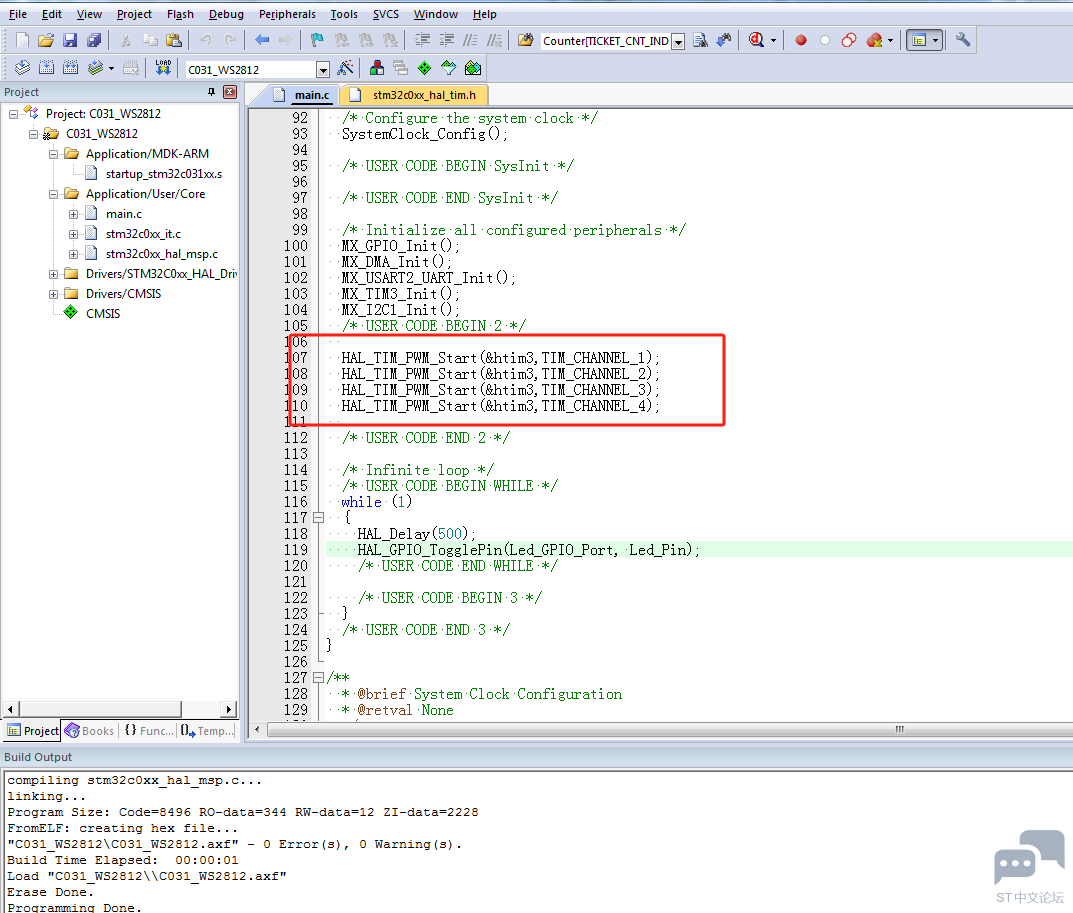
Task: Click the Save All icon
Action: point(94,40)
